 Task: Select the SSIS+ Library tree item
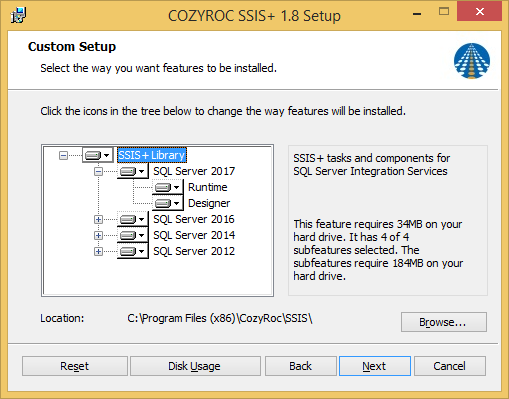152,155
